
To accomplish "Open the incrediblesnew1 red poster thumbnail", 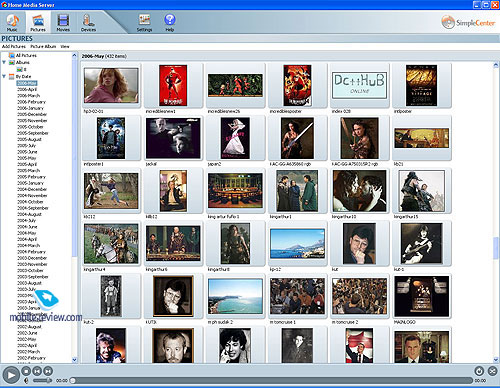I will [173, 85].
